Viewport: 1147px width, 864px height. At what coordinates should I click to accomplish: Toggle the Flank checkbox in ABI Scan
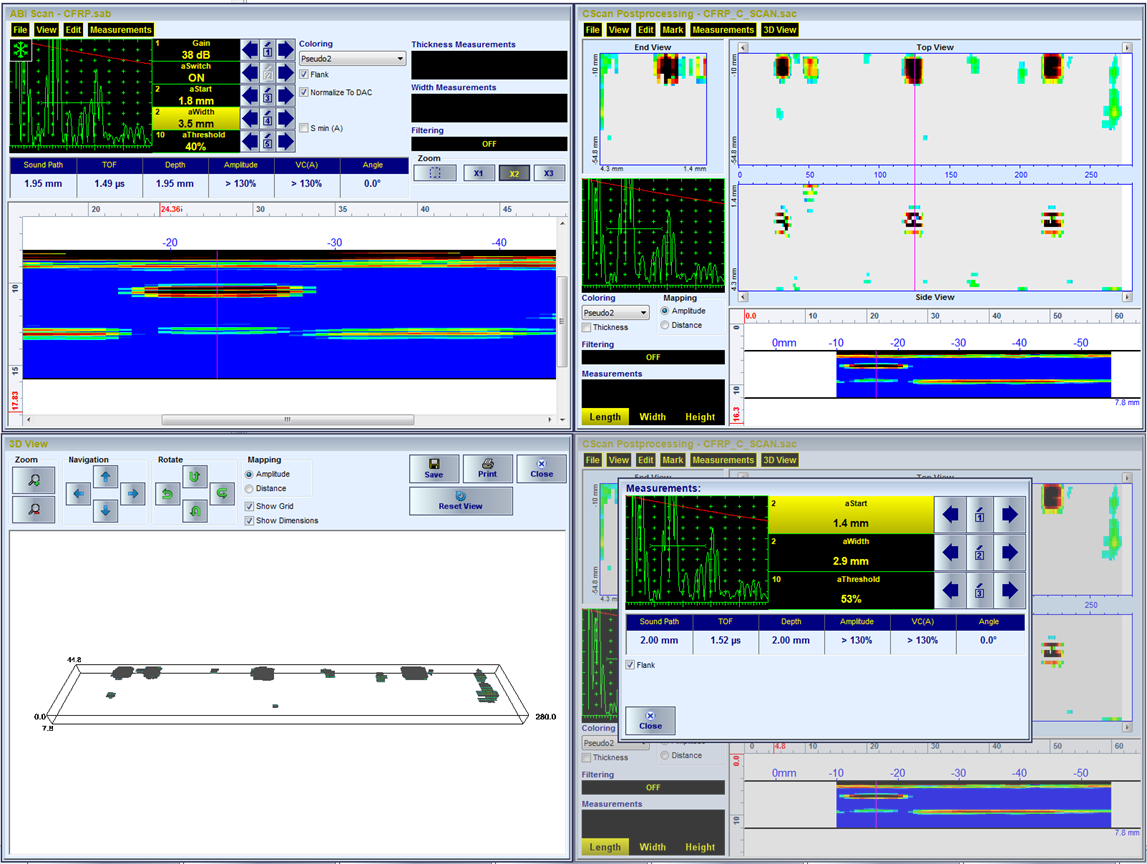[x=304, y=75]
